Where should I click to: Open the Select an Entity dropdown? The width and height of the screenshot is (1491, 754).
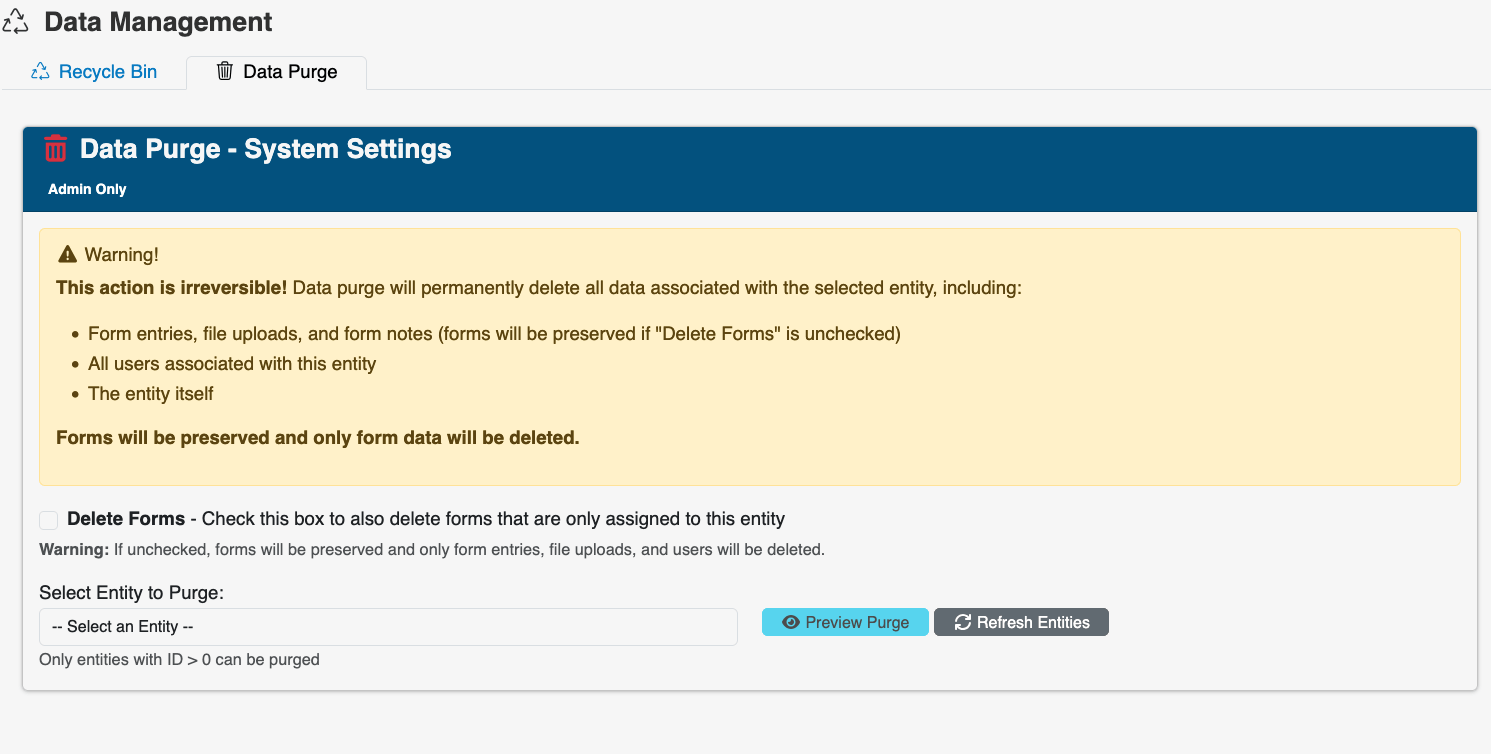point(388,627)
